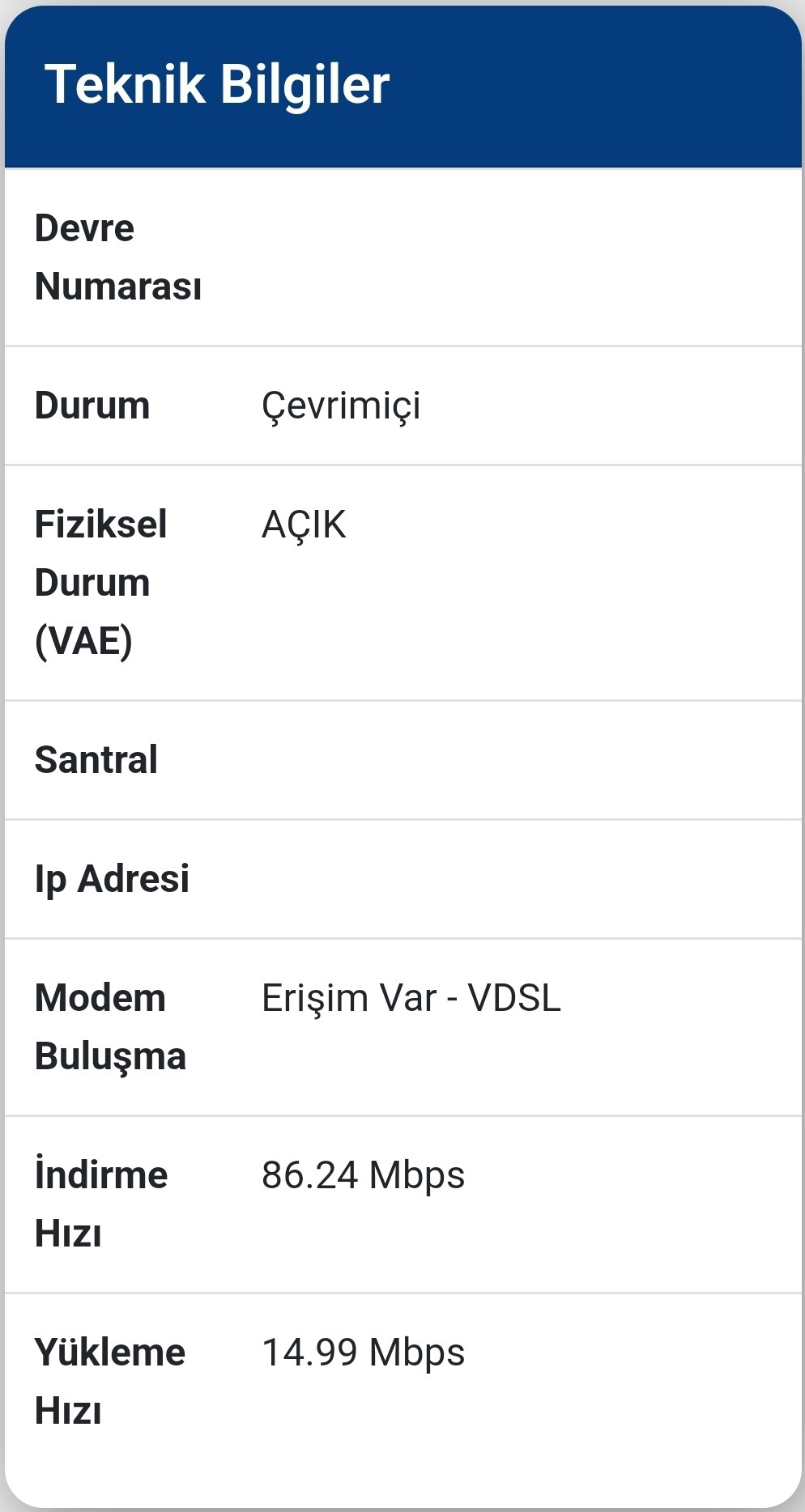This screenshot has height=1512, width=805.
Task: Tap the Fiziksel Durum (VAE) label
Action: click(101, 583)
